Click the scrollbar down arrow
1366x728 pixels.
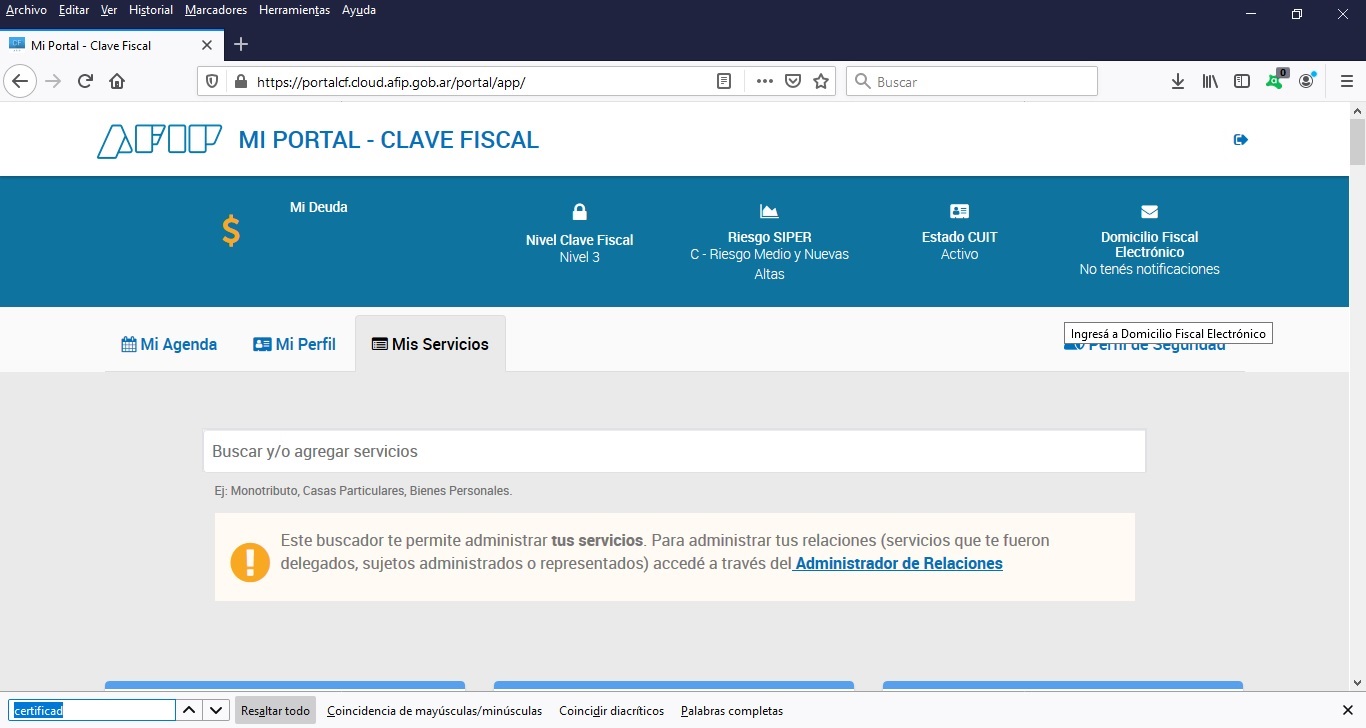(1357, 683)
